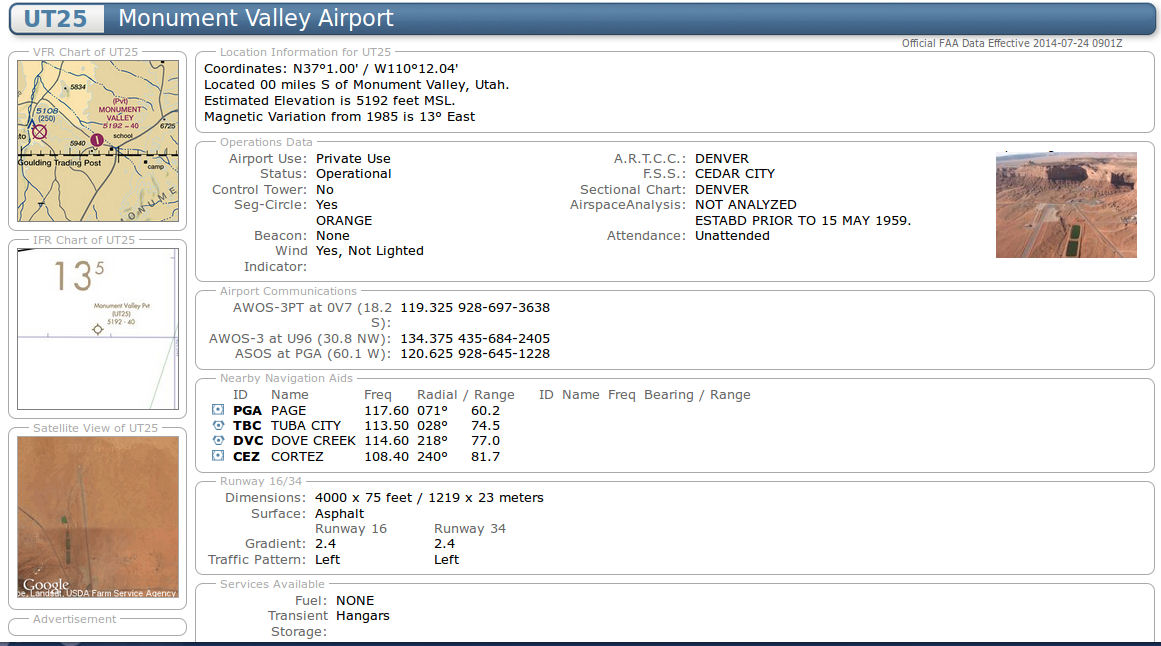
Task: Select the CEZ navaid identifier
Action: click(247, 456)
